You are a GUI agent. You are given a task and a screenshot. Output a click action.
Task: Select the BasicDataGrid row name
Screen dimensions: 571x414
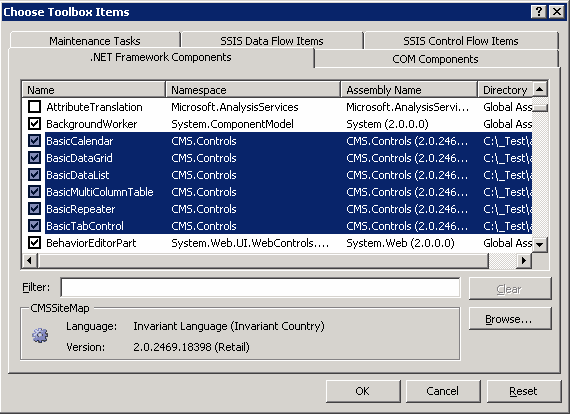click(x=79, y=158)
